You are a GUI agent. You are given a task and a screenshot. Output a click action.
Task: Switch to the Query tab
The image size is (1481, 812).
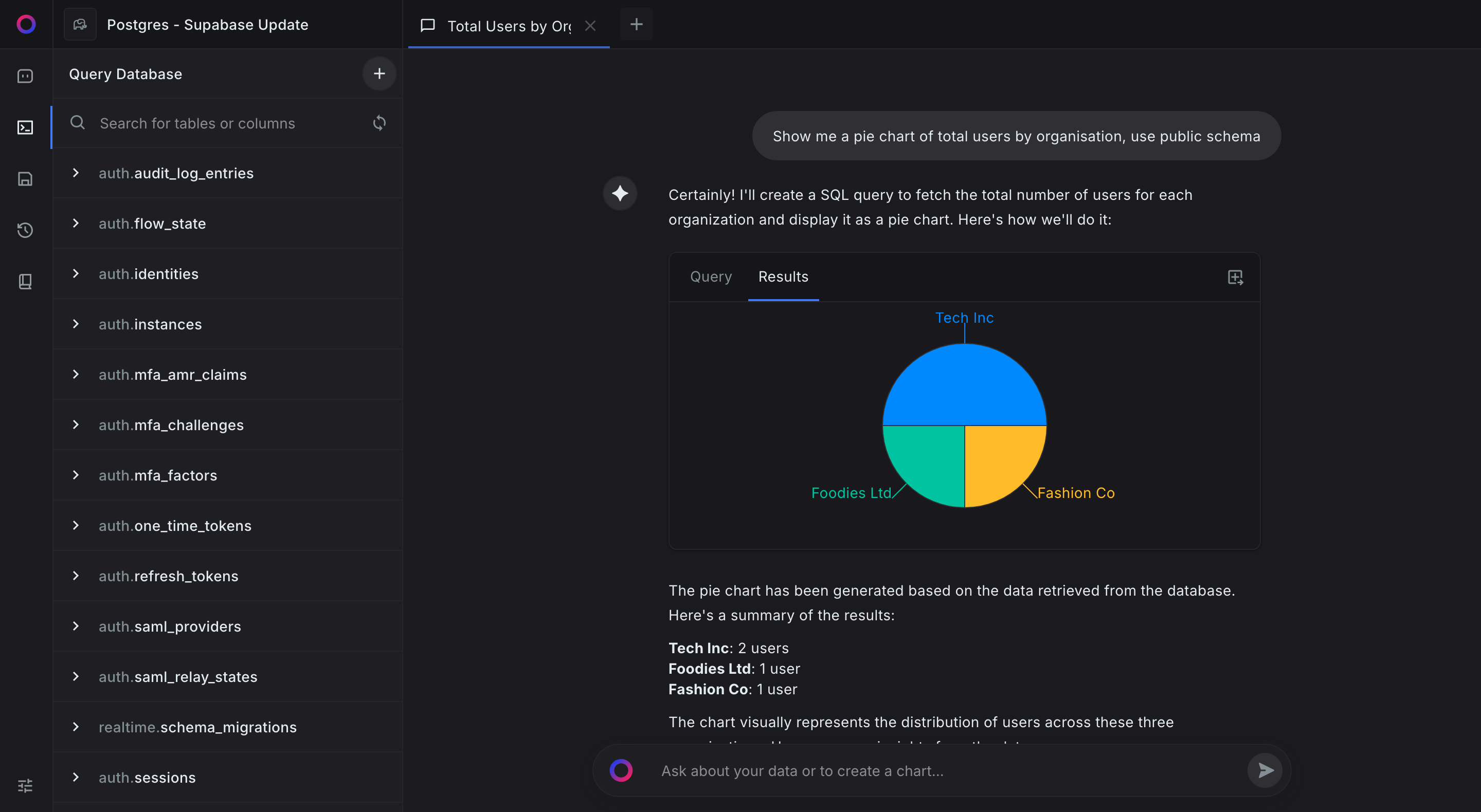click(x=711, y=276)
